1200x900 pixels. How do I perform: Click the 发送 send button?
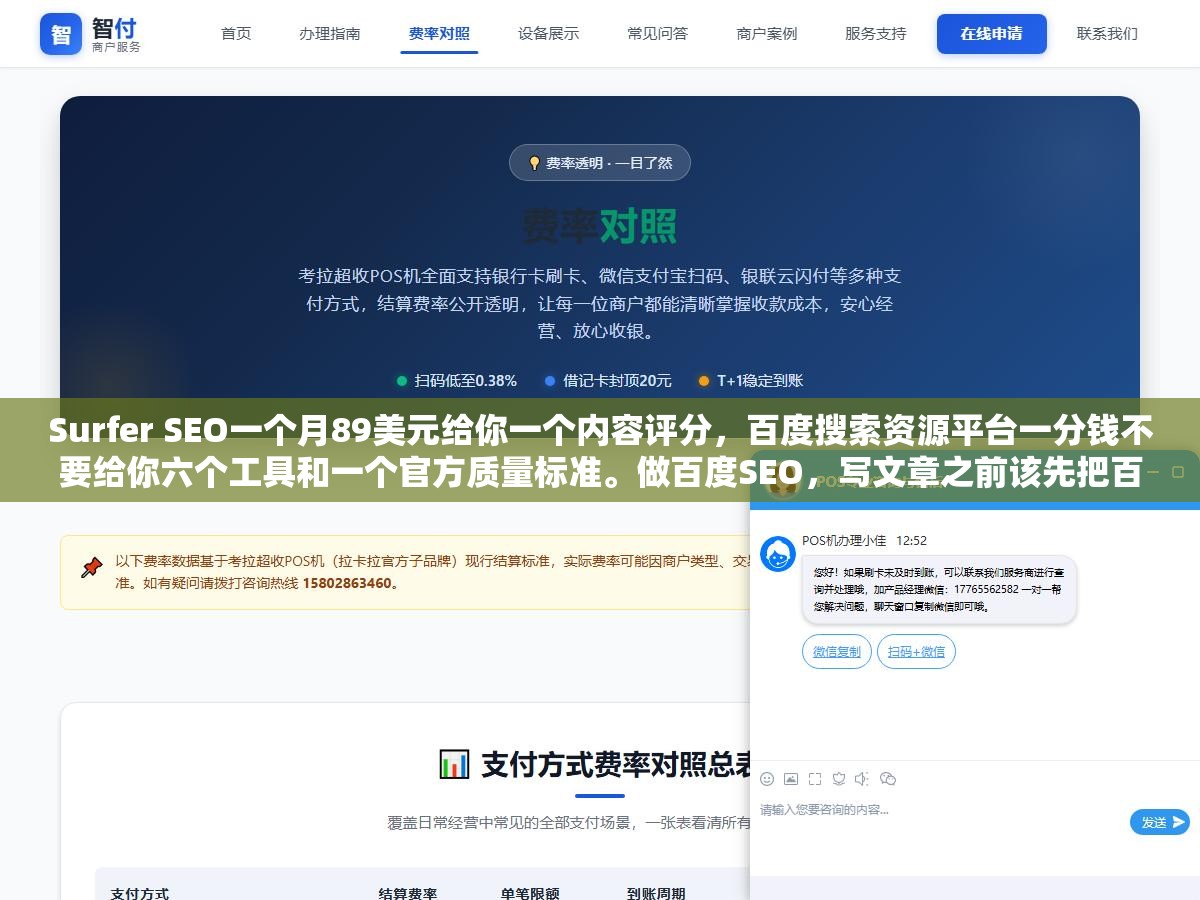(x=1160, y=822)
